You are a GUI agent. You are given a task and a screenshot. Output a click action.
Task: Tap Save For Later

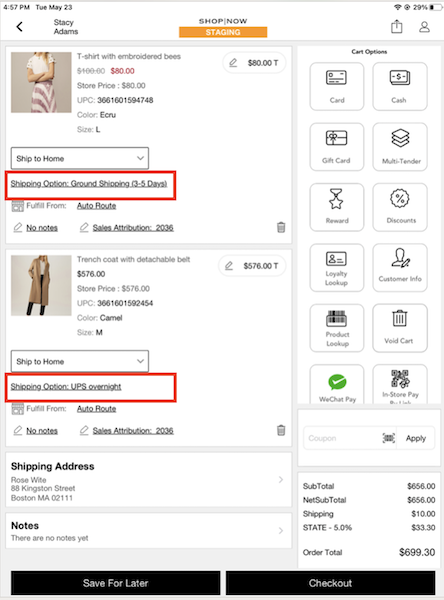coord(116,583)
